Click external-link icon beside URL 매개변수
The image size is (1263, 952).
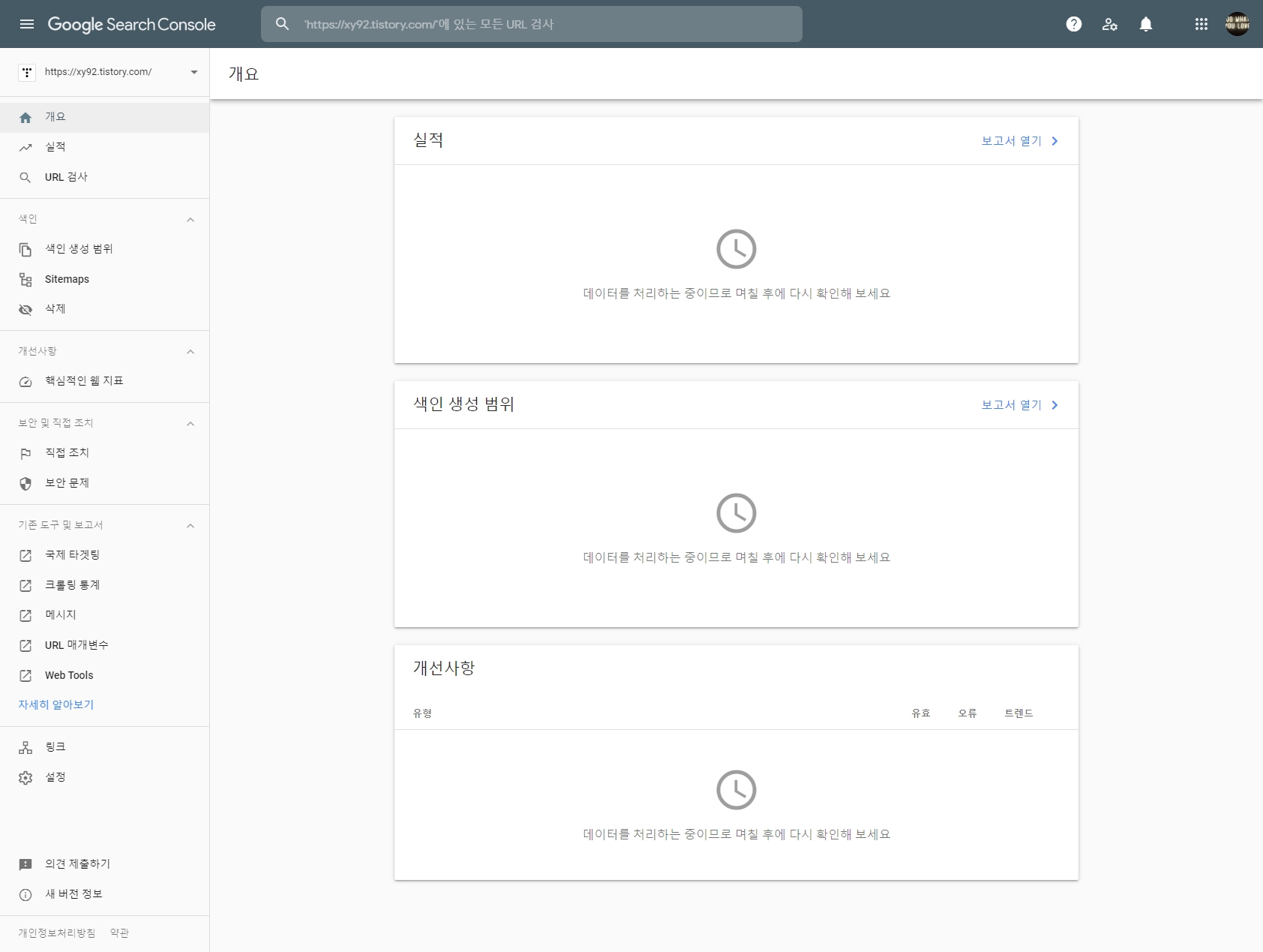(x=25, y=646)
